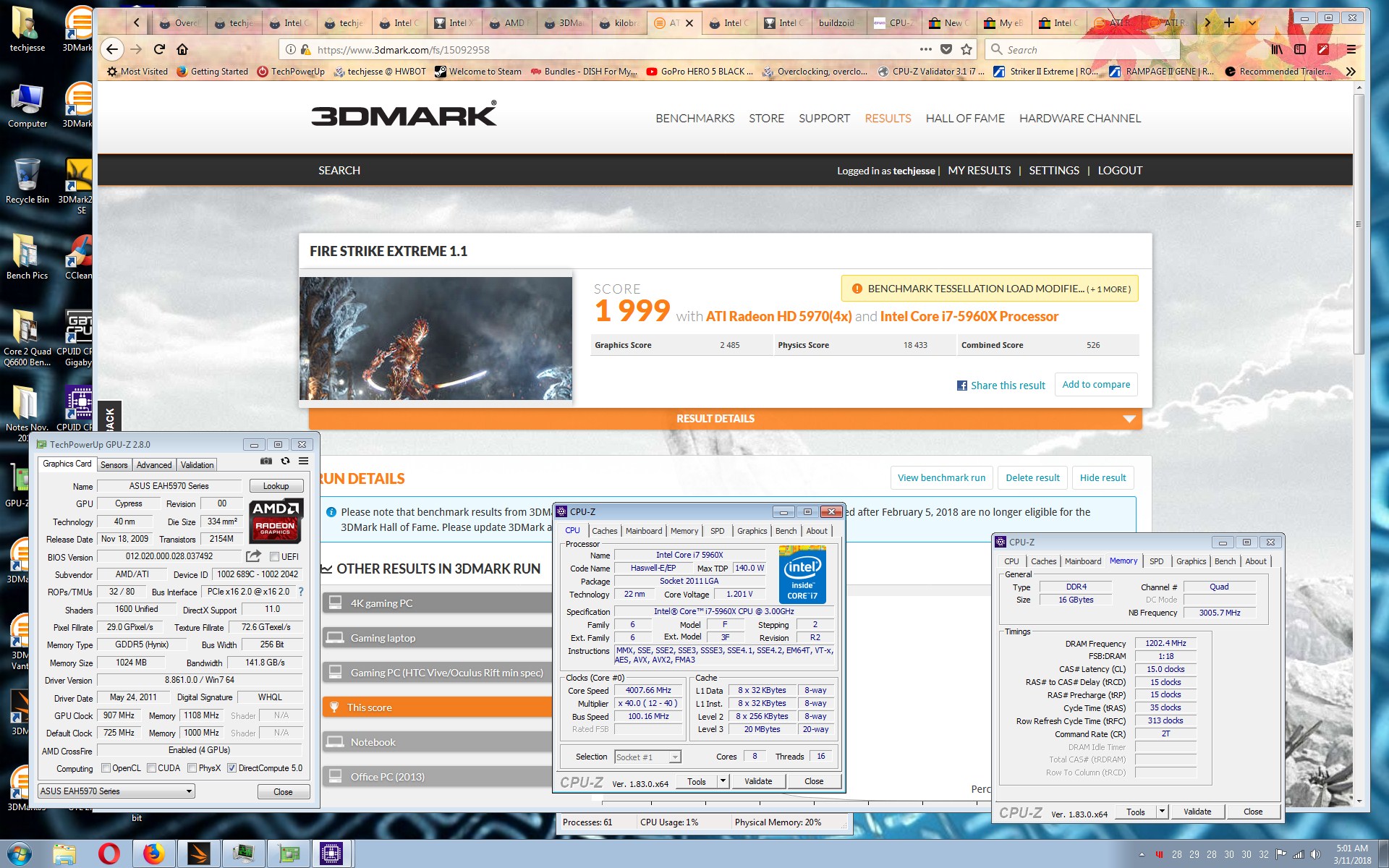Viewport: 1389px width, 868px height.
Task: Click the Windows Start orb
Action: 19,854
